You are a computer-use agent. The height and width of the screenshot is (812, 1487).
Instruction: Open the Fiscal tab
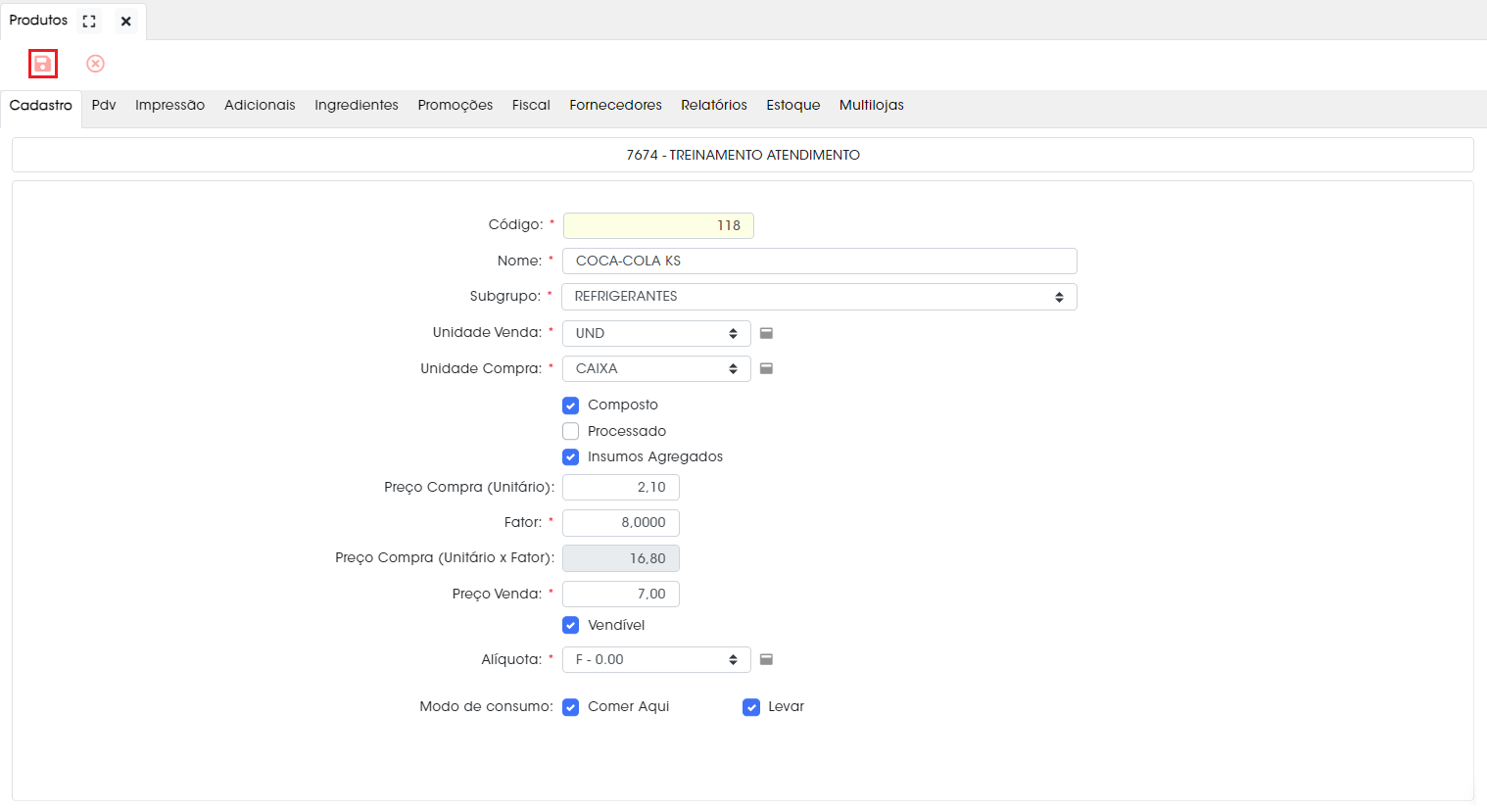[531, 105]
